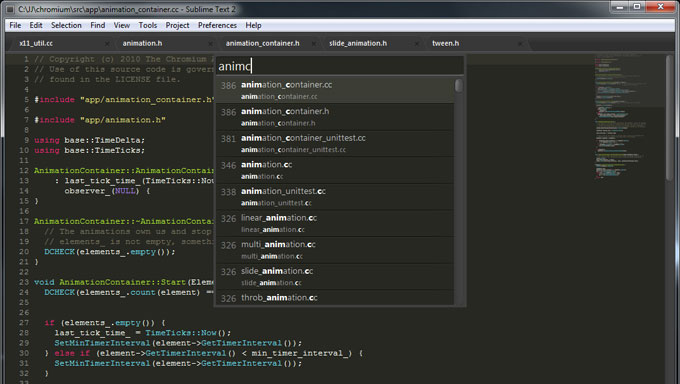Open the Edit menu
The height and width of the screenshot is (384, 680).
[x=36, y=25]
